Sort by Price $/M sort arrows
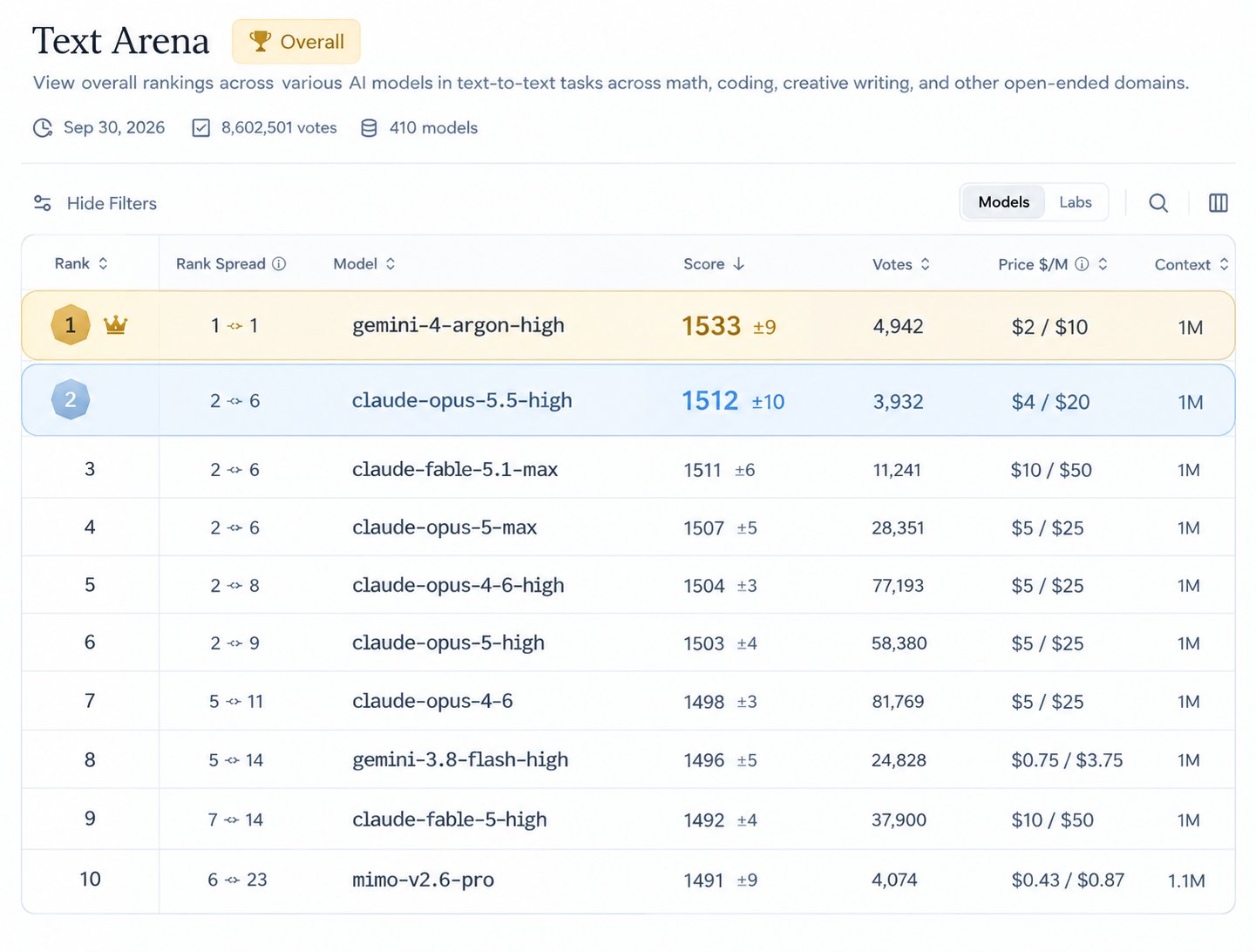 (x=1103, y=263)
